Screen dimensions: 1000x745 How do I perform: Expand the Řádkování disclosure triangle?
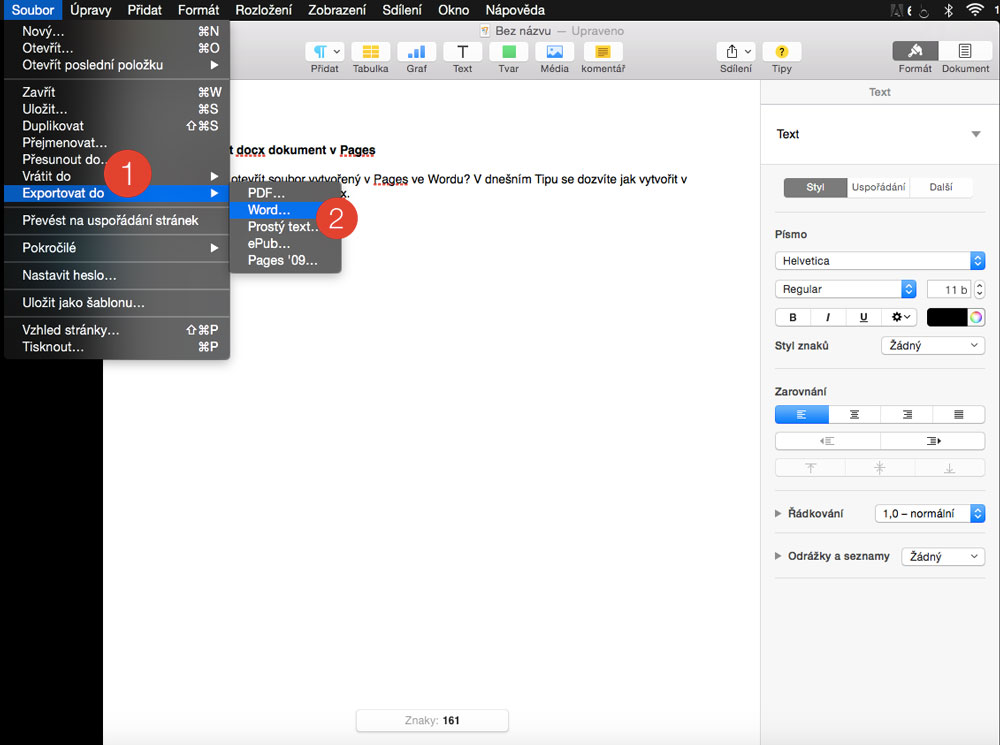coord(779,513)
